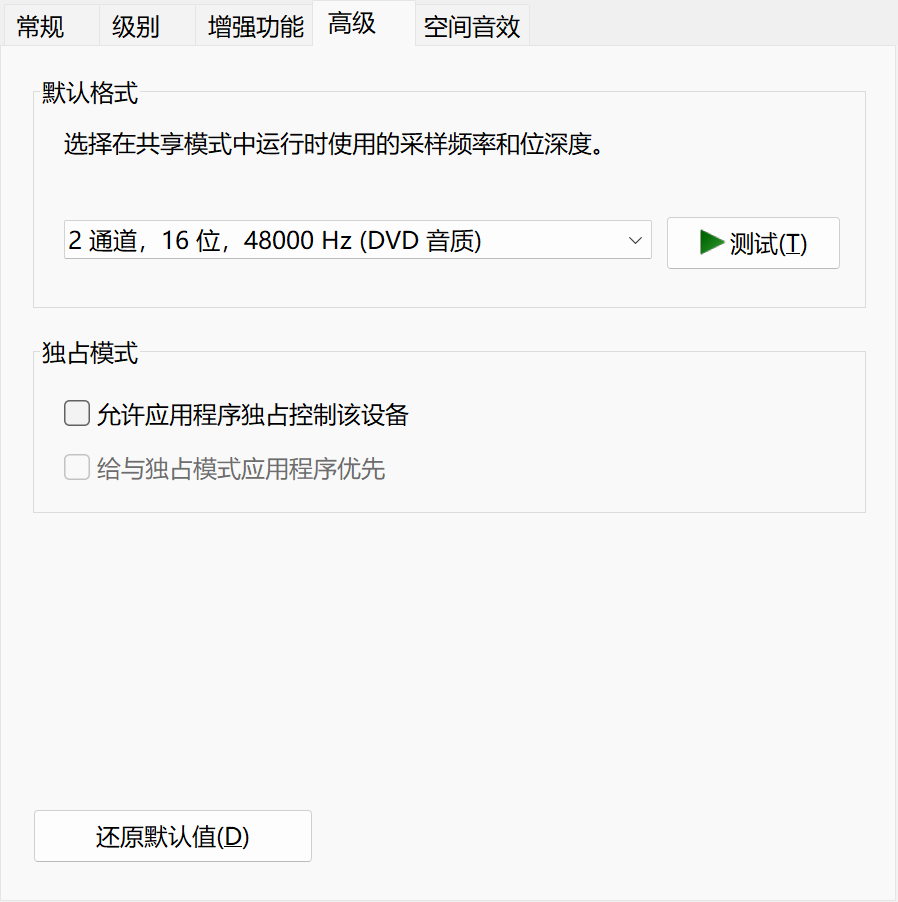The image size is (898, 902).
Task: Click the dropdown chevron next to DVD 音质
Action: [634, 240]
